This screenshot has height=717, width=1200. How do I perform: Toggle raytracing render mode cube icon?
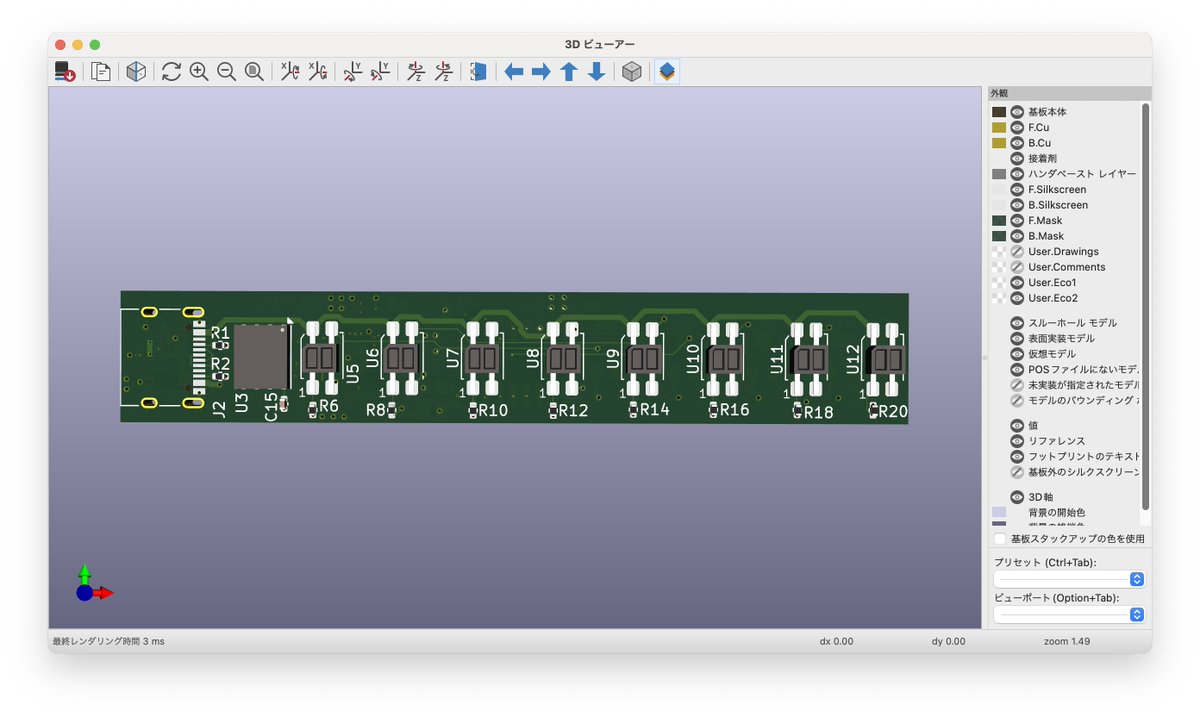[x=136, y=72]
